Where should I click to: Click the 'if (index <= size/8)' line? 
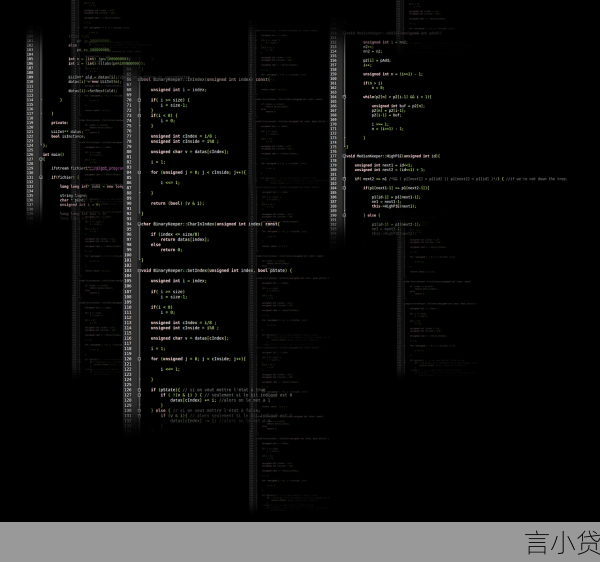tap(175, 234)
